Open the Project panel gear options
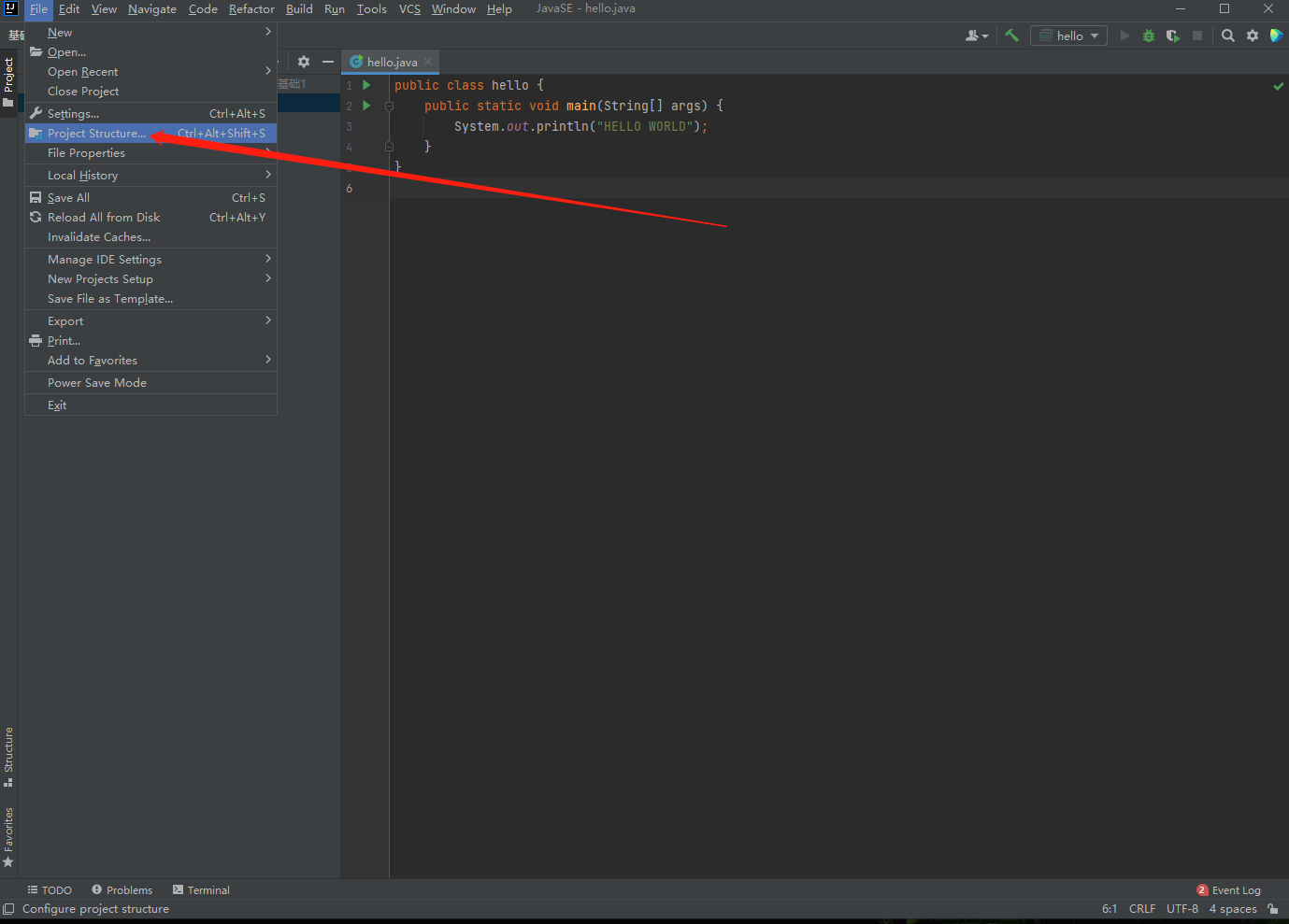The image size is (1289, 924). pyautogui.click(x=304, y=62)
